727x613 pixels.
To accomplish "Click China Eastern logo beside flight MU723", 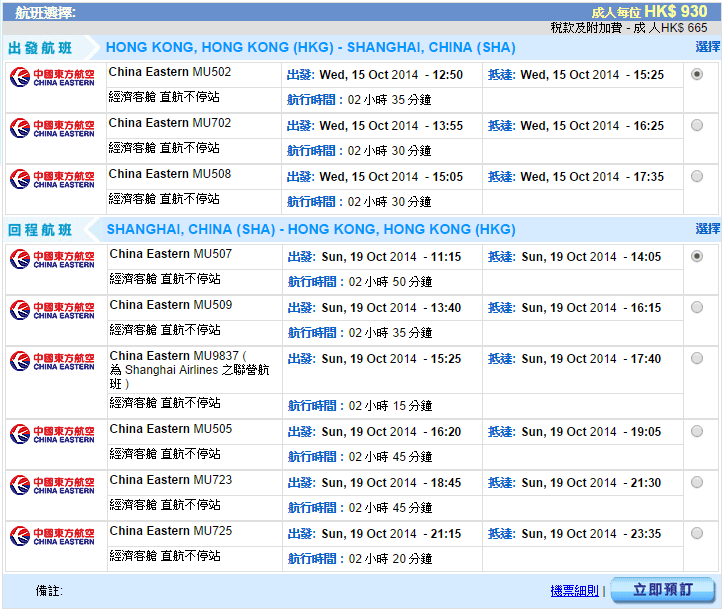I will click(x=53, y=485).
